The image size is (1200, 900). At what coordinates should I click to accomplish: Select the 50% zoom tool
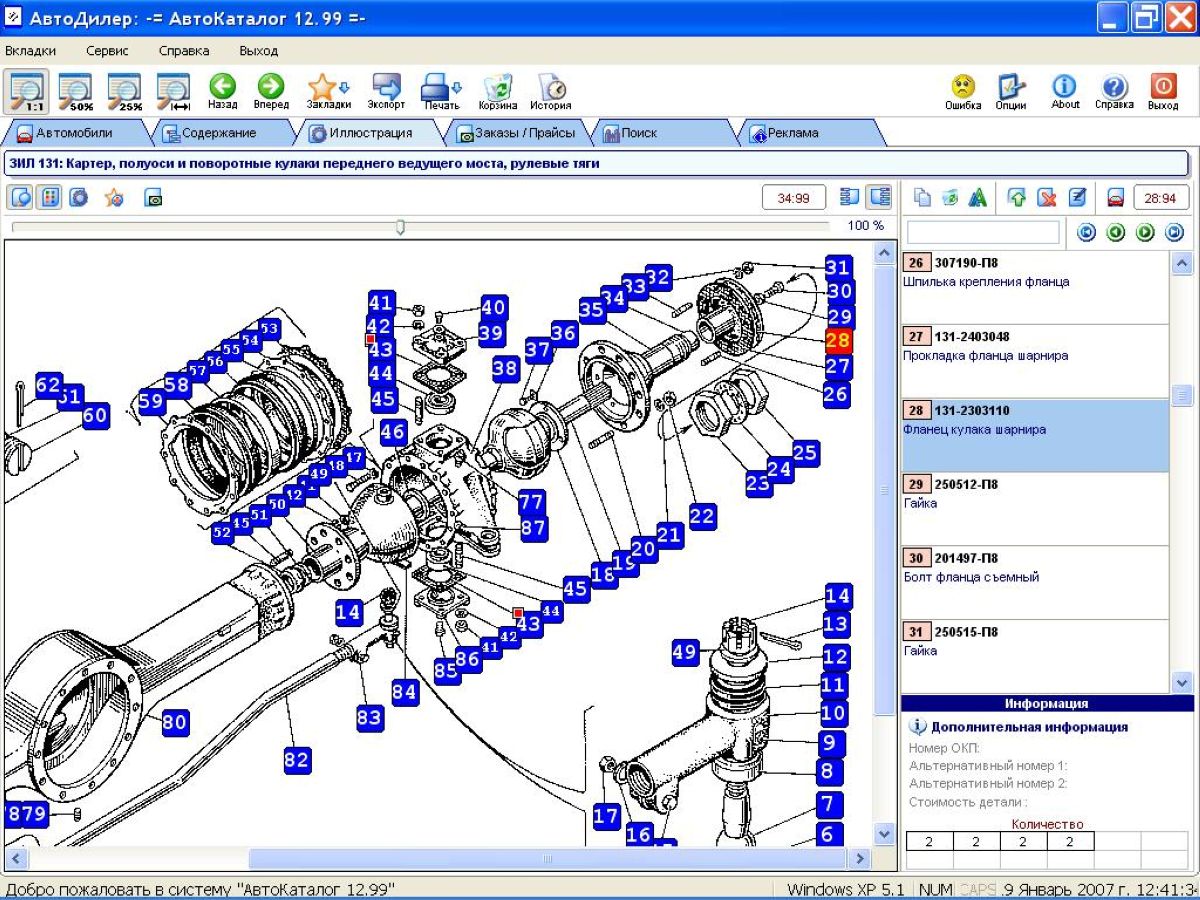tap(76, 91)
